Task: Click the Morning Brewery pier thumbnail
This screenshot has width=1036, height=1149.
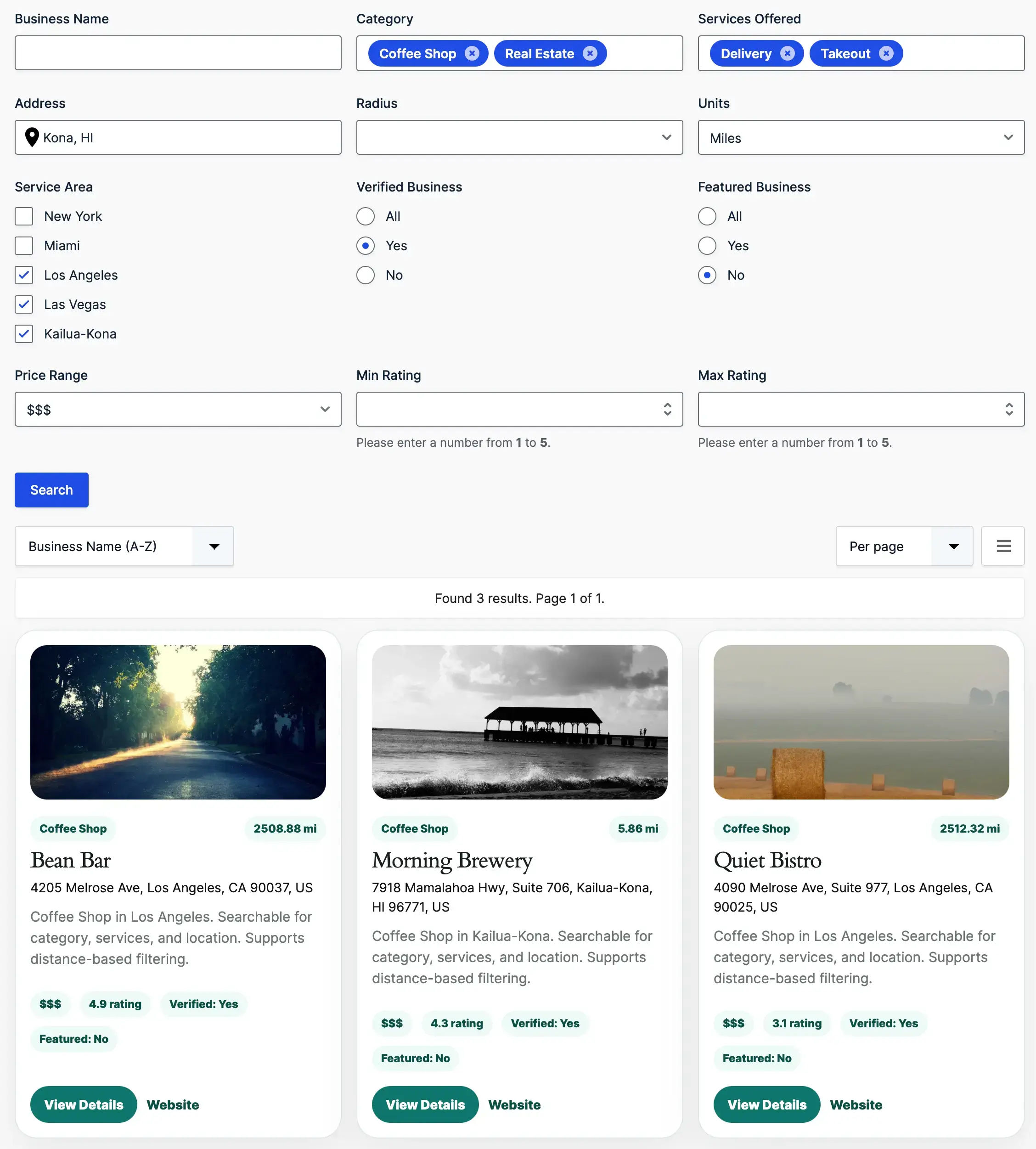Action: click(519, 721)
